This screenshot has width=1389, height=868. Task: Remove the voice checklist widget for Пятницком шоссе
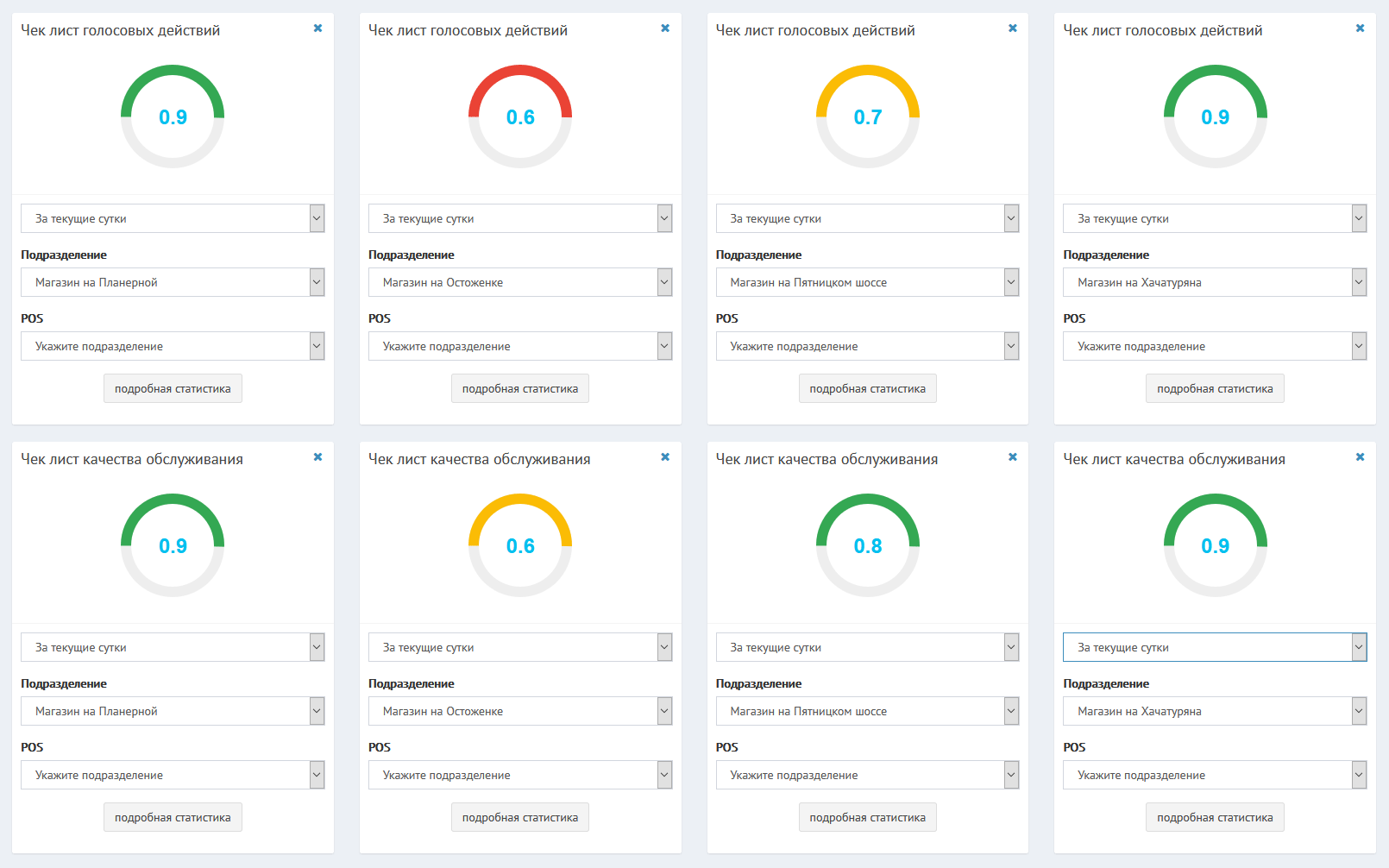pos(1013,28)
